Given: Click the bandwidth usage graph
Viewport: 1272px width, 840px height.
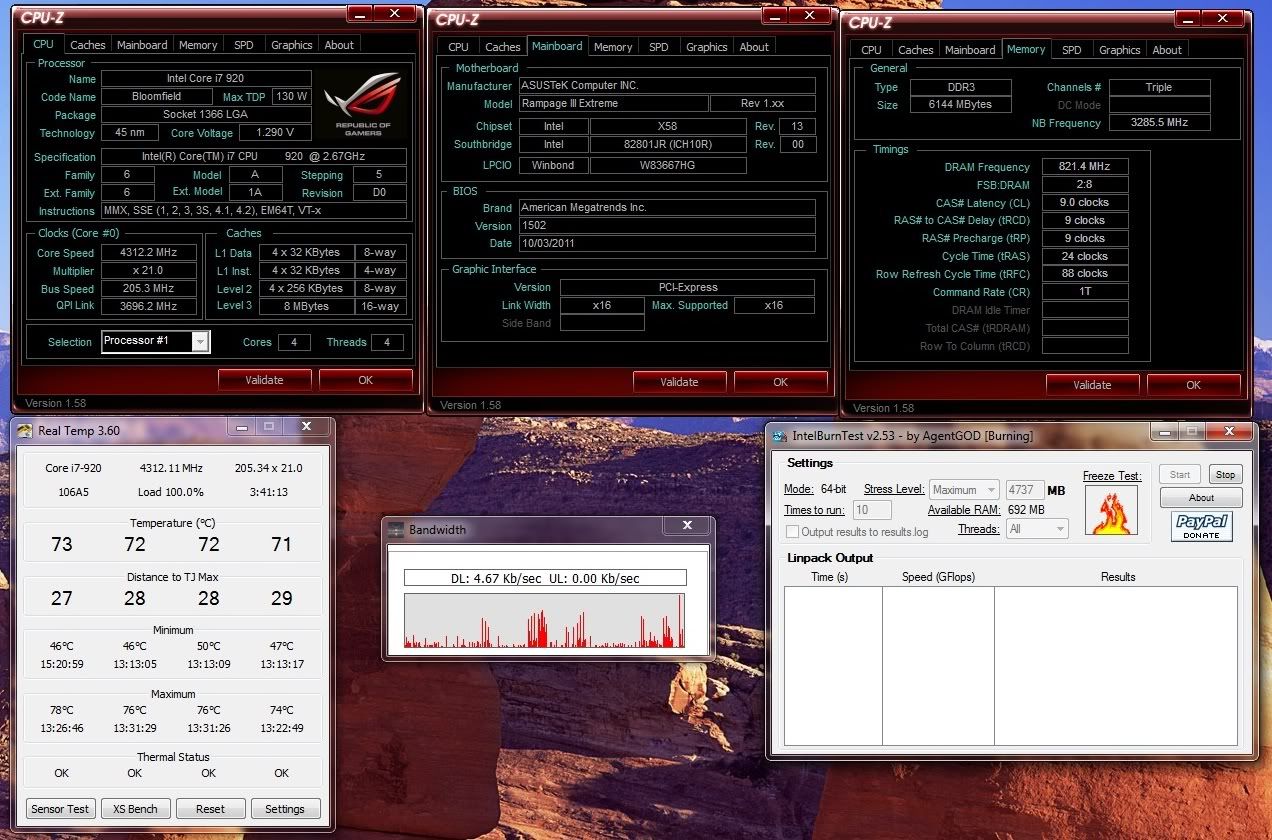Looking at the screenshot, I should tap(545, 621).
